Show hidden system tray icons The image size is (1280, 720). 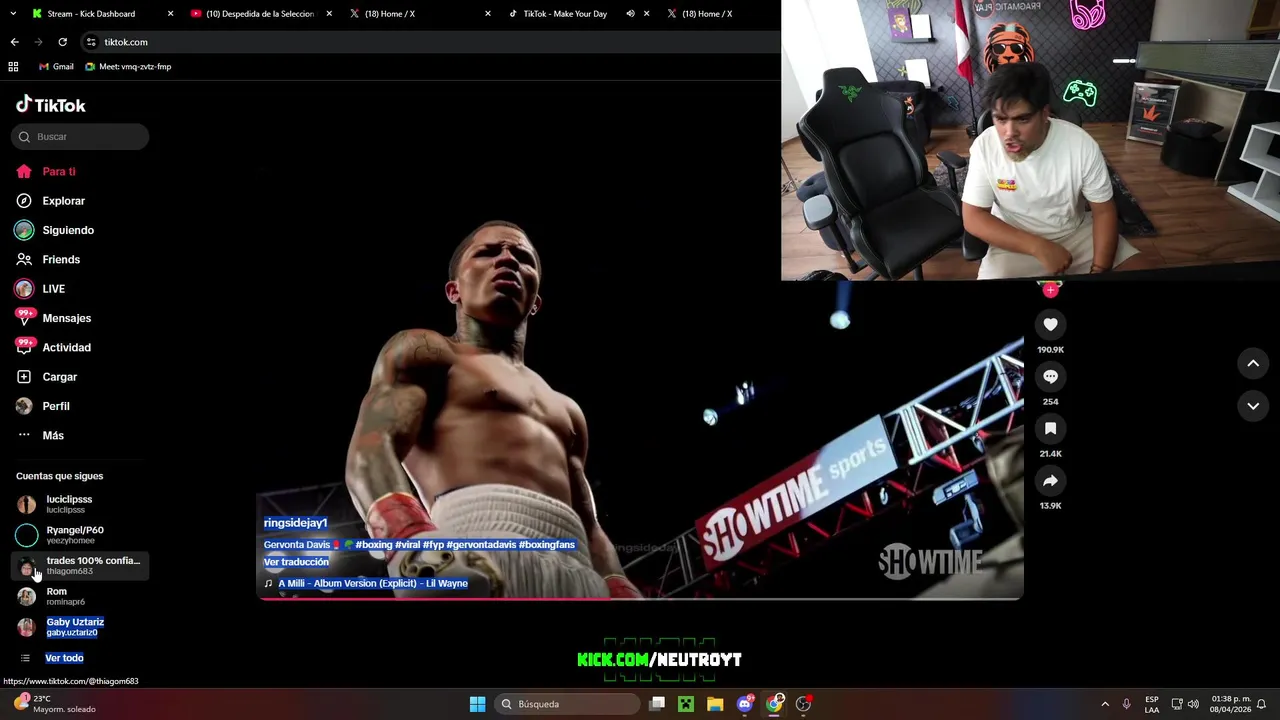tap(1105, 704)
